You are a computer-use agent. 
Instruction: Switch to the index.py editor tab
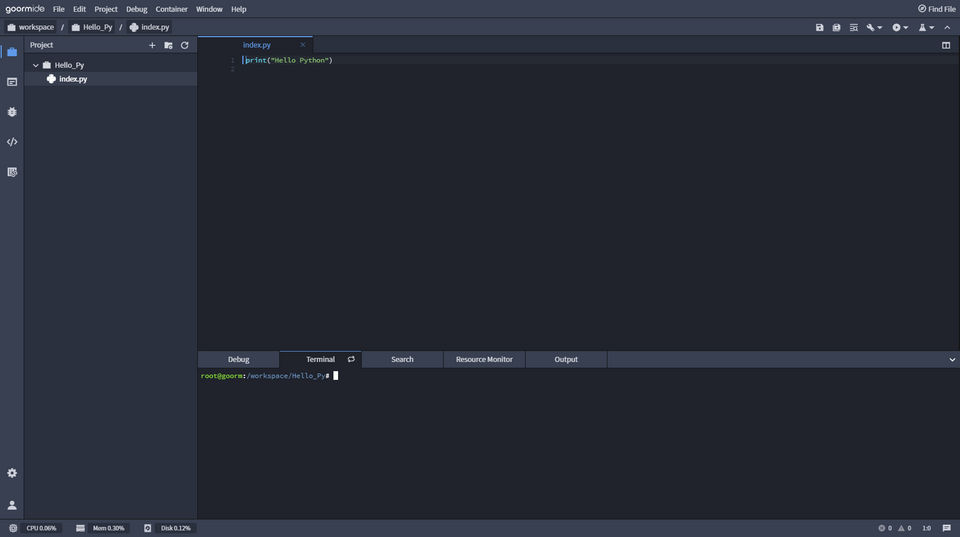257,45
